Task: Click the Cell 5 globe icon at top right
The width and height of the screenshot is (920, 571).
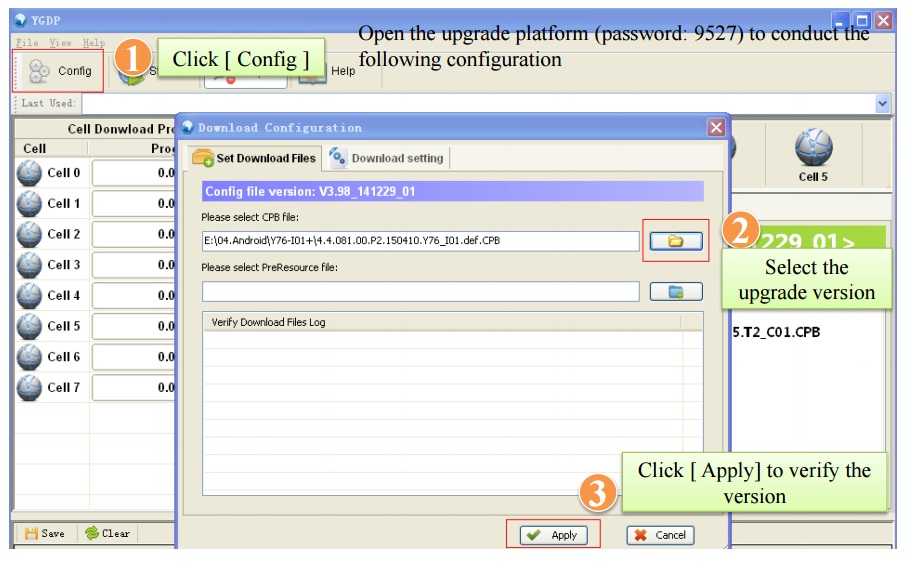Action: tap(813, 150)
